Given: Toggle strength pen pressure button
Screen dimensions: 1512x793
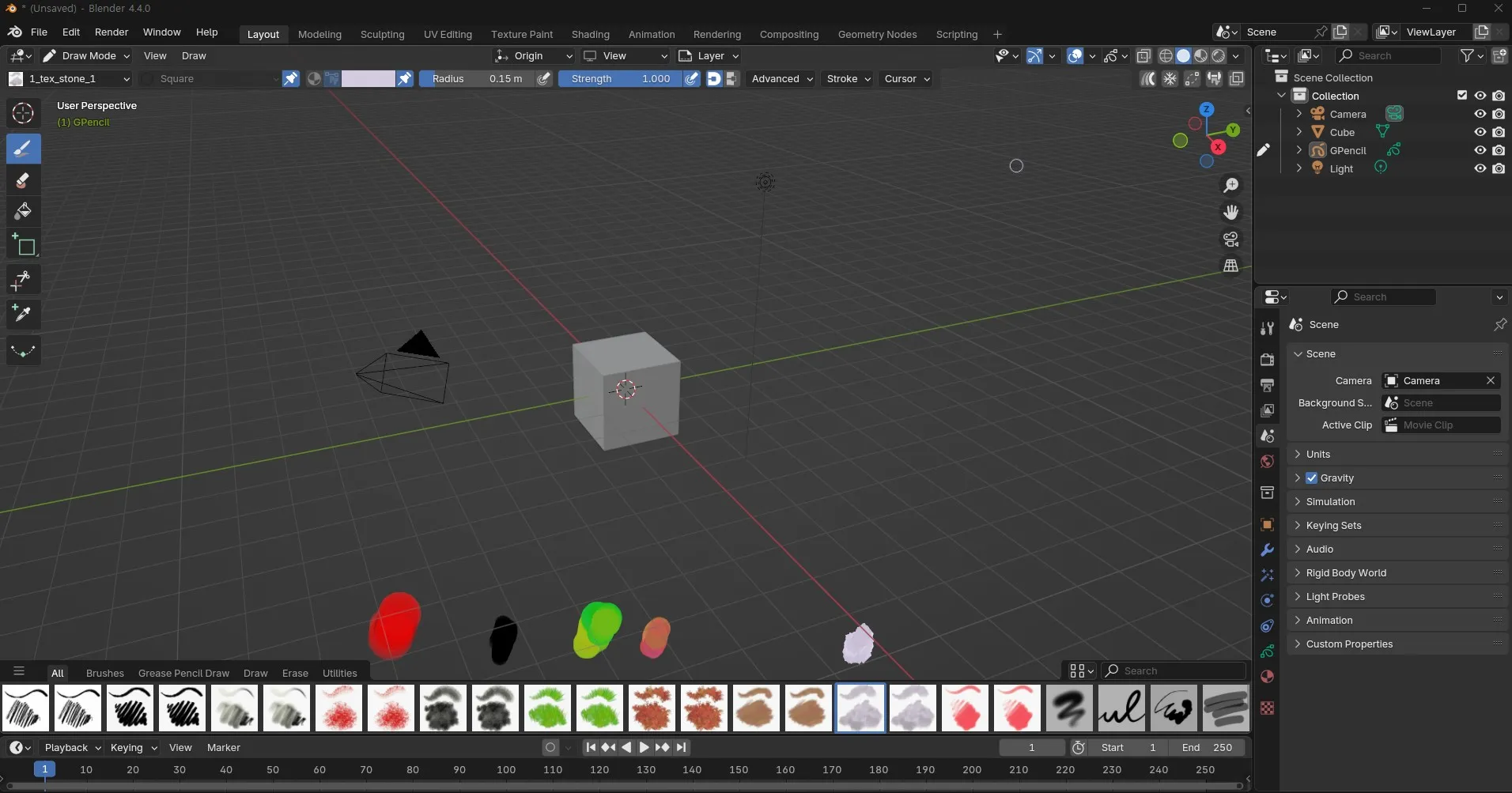Looking at the screenshot, I should click(x=692, y=78).
